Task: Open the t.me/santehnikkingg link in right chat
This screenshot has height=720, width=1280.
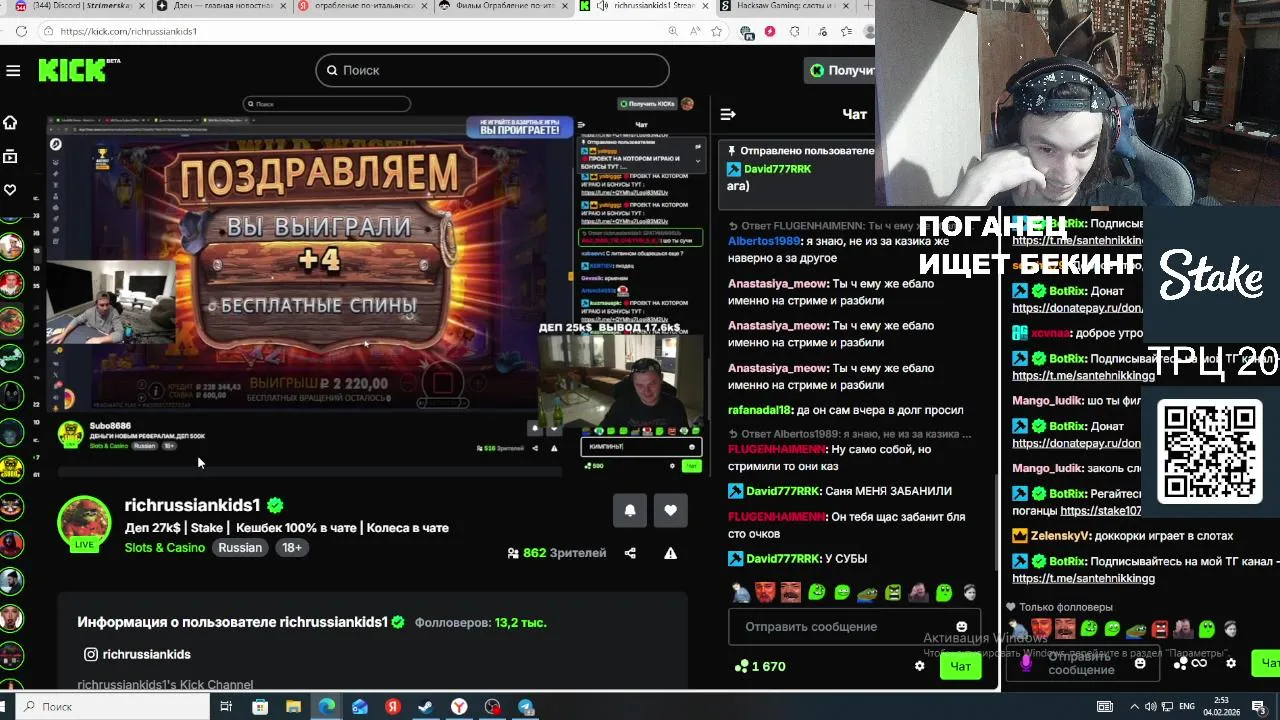Action: (1083, 578)
